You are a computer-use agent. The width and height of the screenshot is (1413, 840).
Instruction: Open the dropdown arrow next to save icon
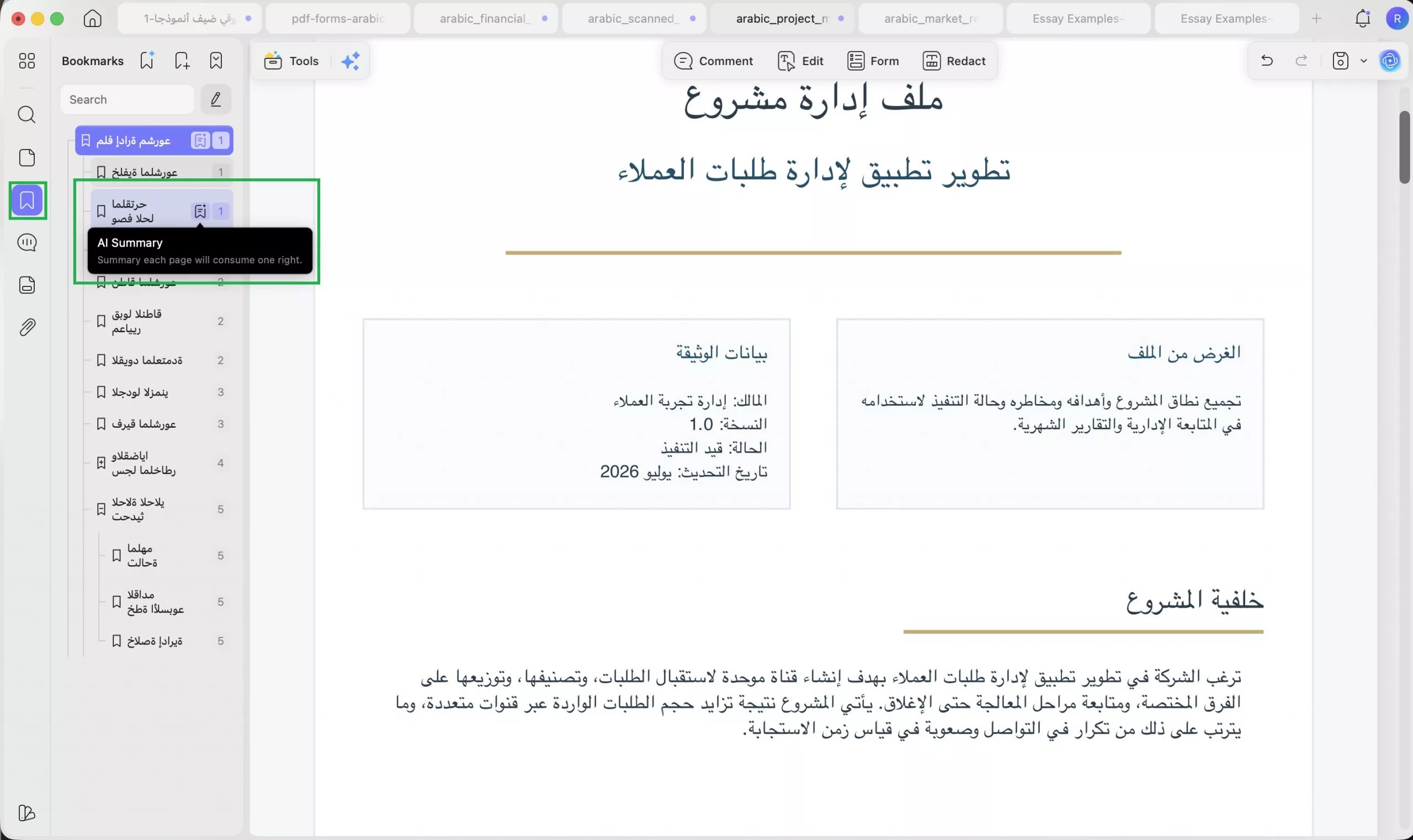pos(1363,61)
